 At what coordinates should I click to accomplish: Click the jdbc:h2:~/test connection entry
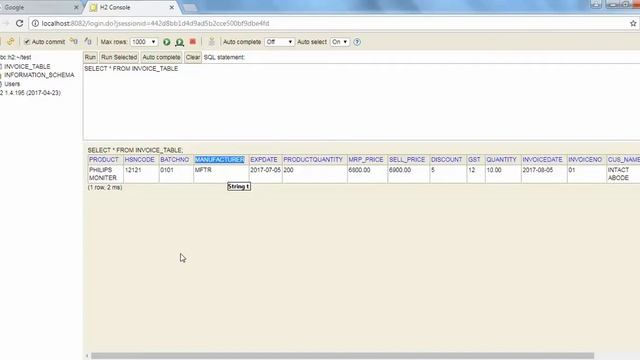pos(16,57)
